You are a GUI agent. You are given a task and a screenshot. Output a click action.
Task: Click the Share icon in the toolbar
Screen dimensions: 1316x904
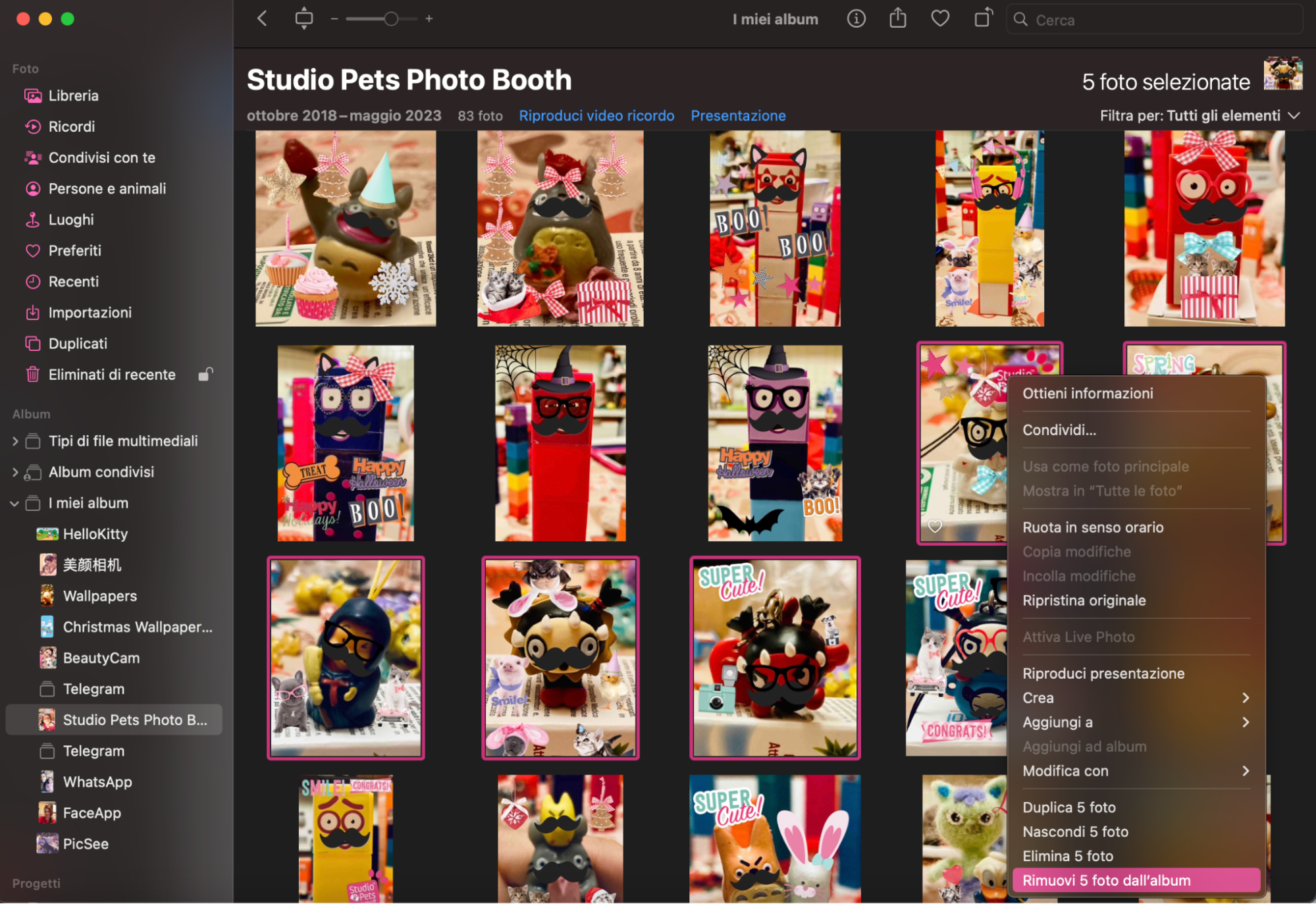point(898,18)
